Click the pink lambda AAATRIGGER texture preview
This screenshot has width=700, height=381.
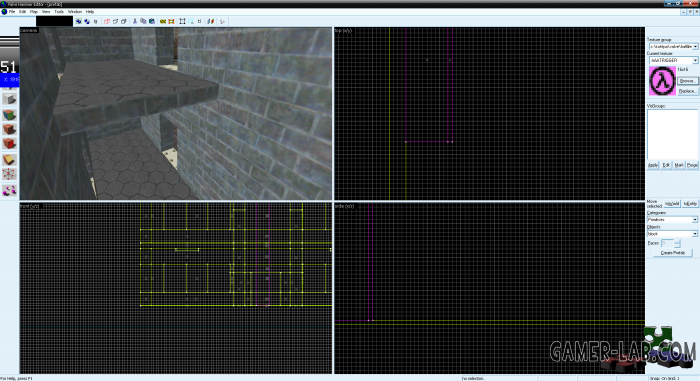tap(662, 81)
